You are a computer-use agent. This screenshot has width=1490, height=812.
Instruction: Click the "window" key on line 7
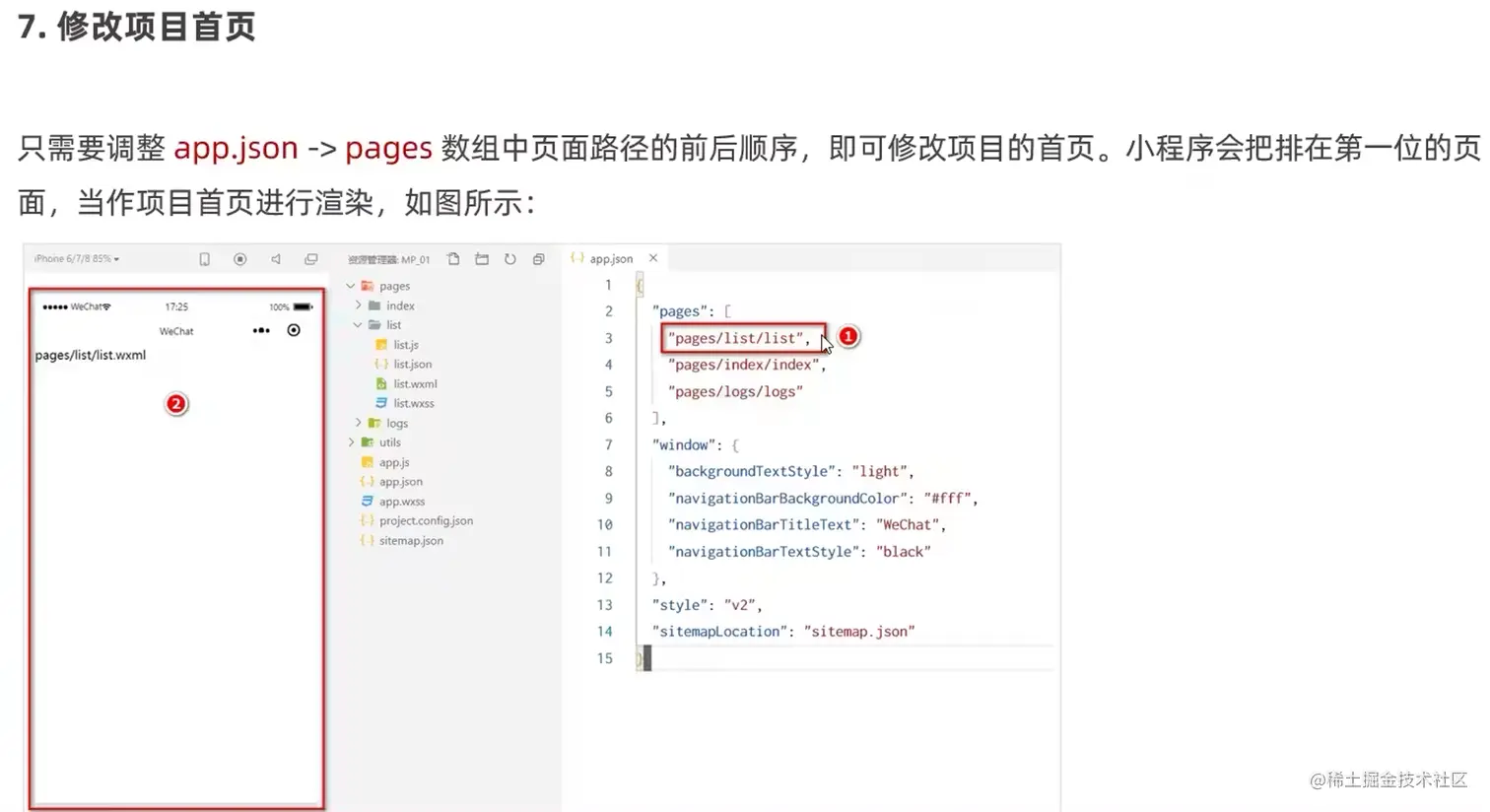click(685, 444)
